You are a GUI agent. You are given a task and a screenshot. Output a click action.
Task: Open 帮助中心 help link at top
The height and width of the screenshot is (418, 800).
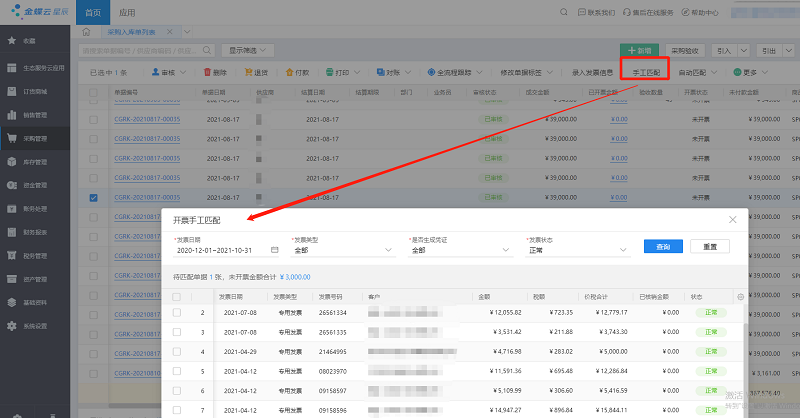pyautogui.click(x=699, y=13)
